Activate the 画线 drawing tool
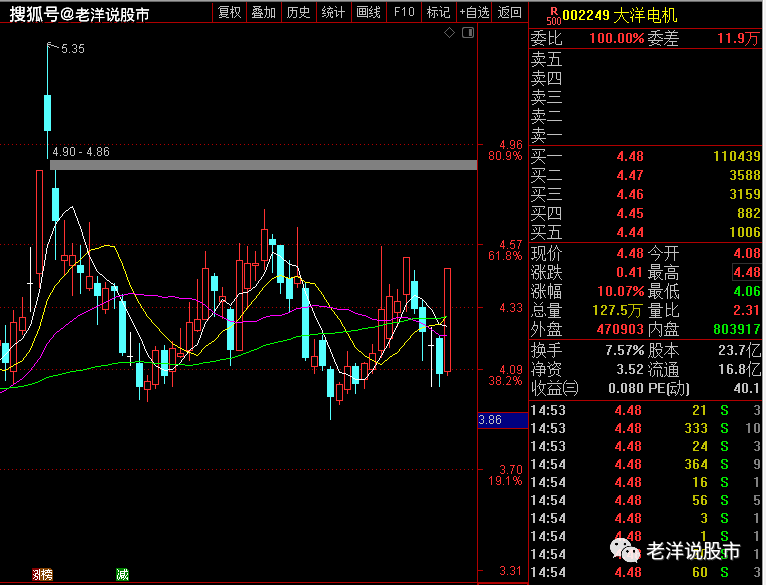 [368, 12]
